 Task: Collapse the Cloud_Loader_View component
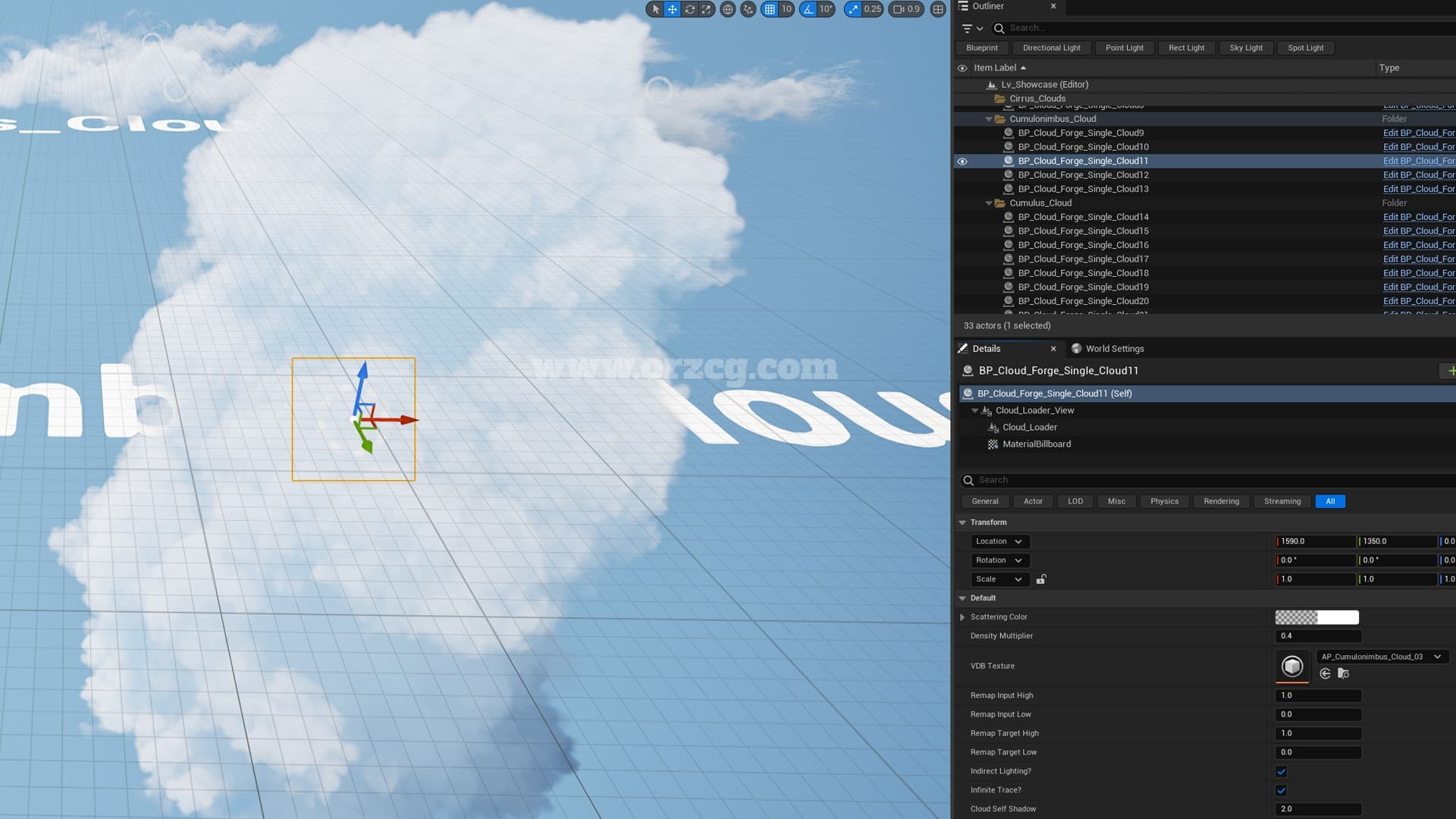coord(974,411)
